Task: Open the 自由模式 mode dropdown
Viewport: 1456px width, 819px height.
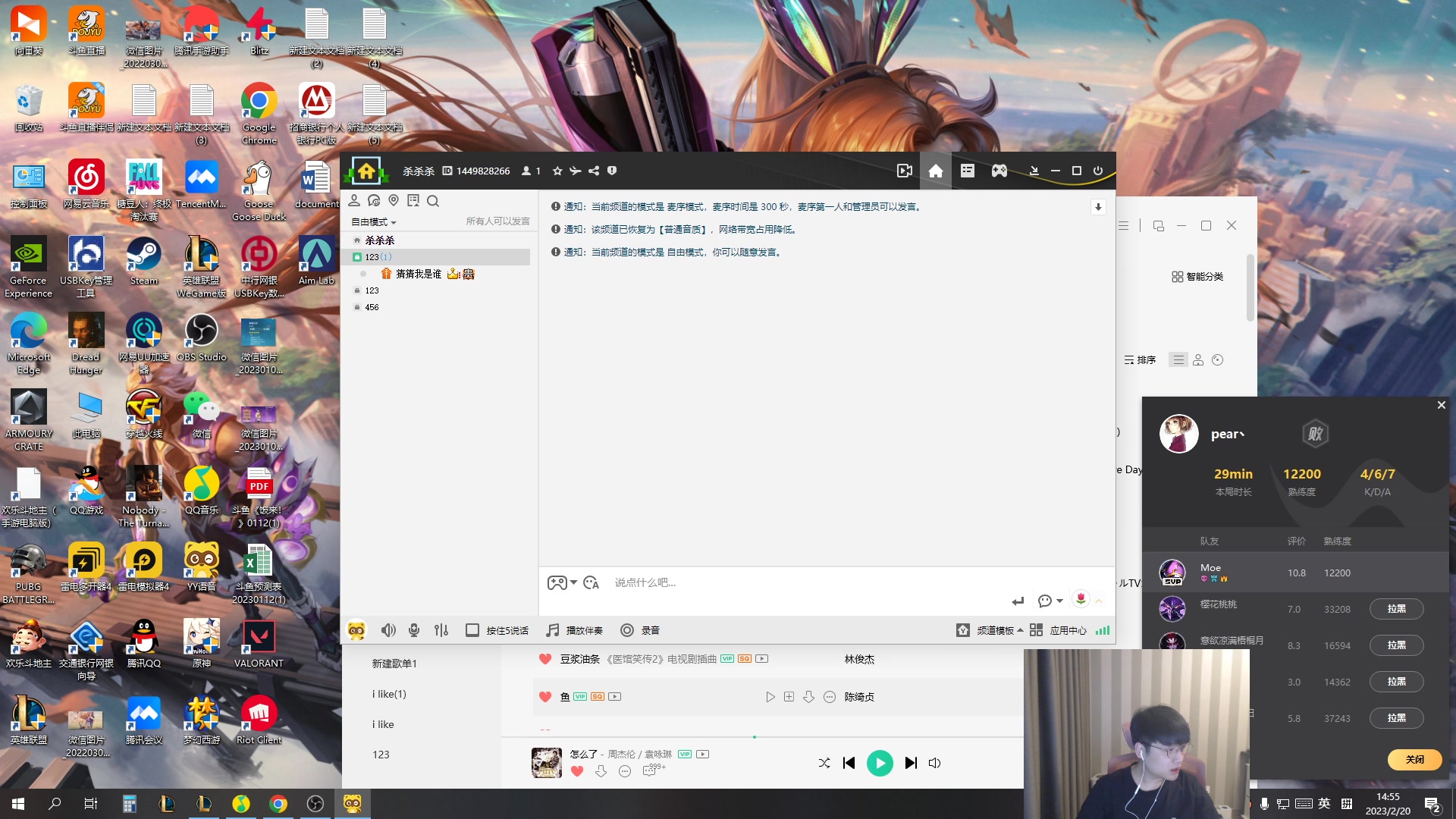Action: coord(374,222)
